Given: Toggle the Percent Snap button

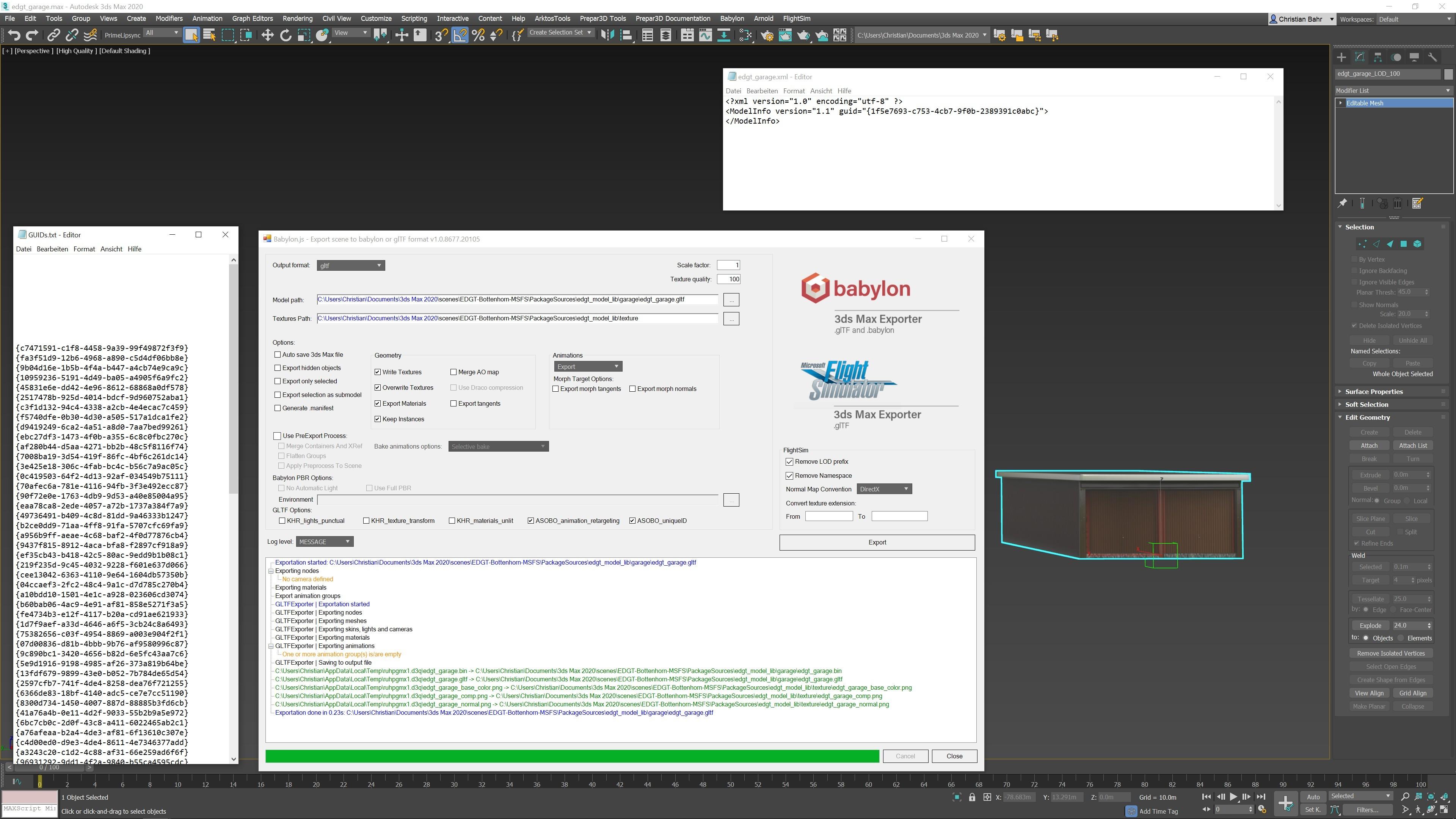Looking at the screenshot, I should (478, 35).
